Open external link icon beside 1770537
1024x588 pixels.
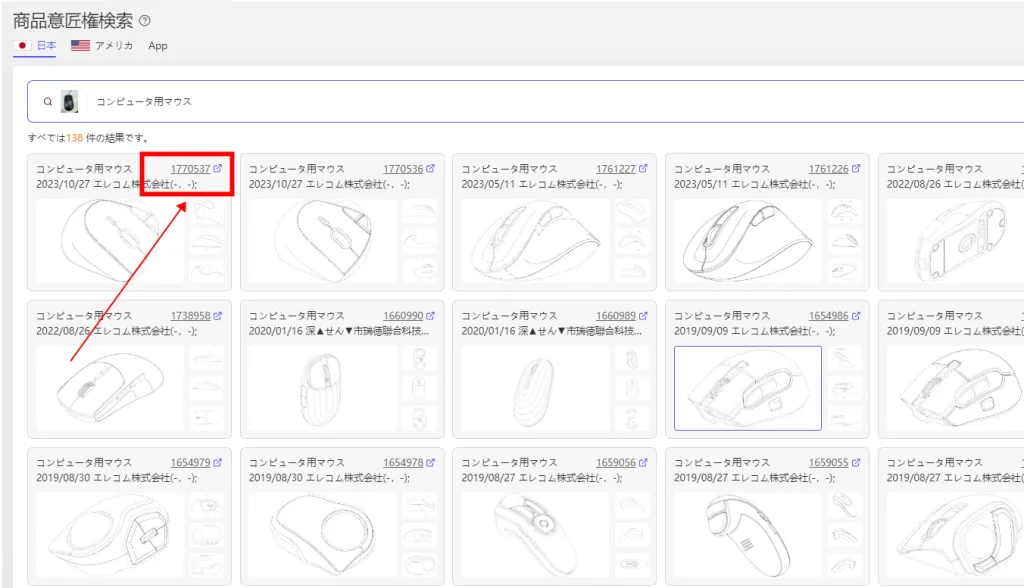click(x=217, y=169)
